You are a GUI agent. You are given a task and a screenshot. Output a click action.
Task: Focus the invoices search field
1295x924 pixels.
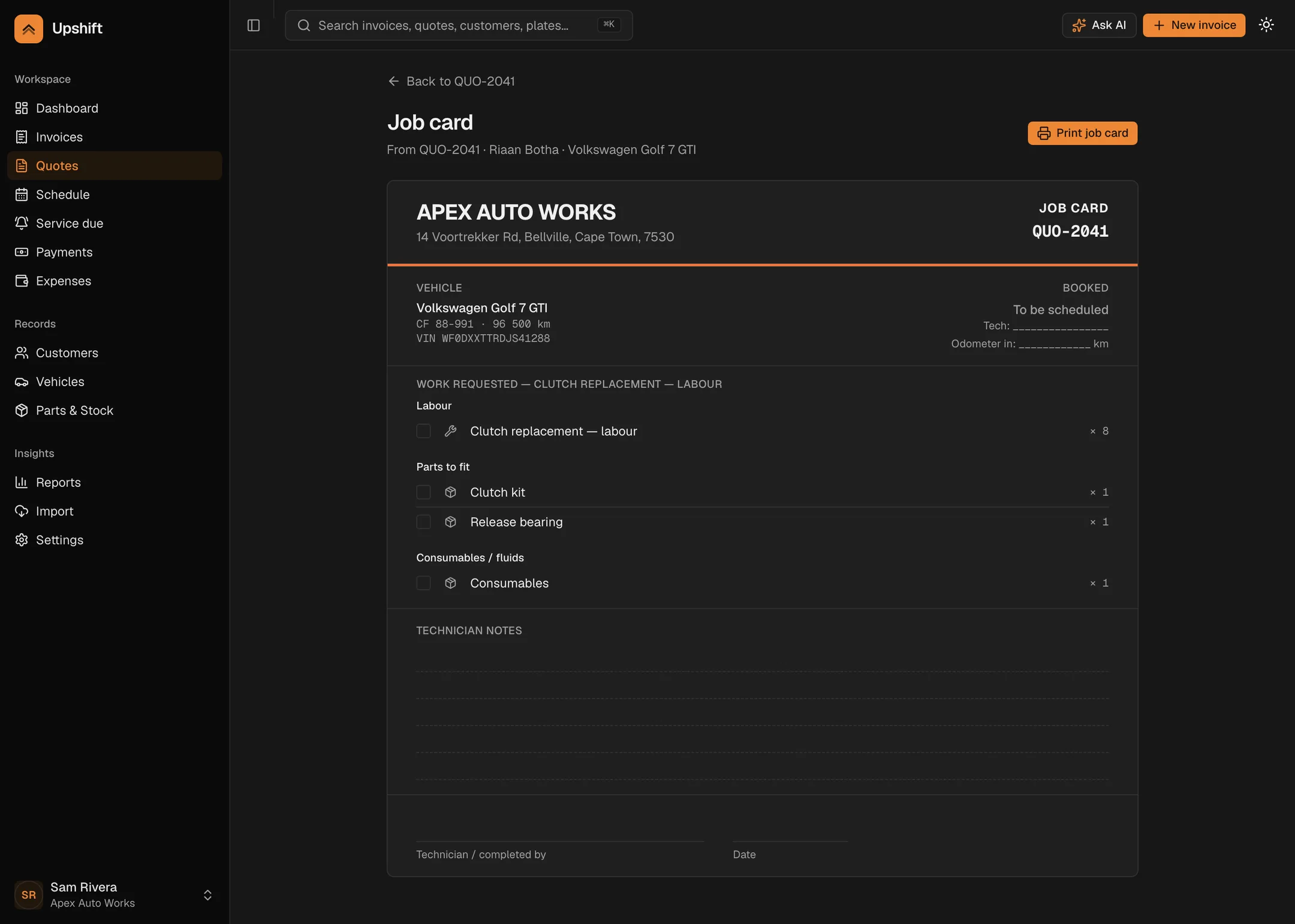[459, 25]
